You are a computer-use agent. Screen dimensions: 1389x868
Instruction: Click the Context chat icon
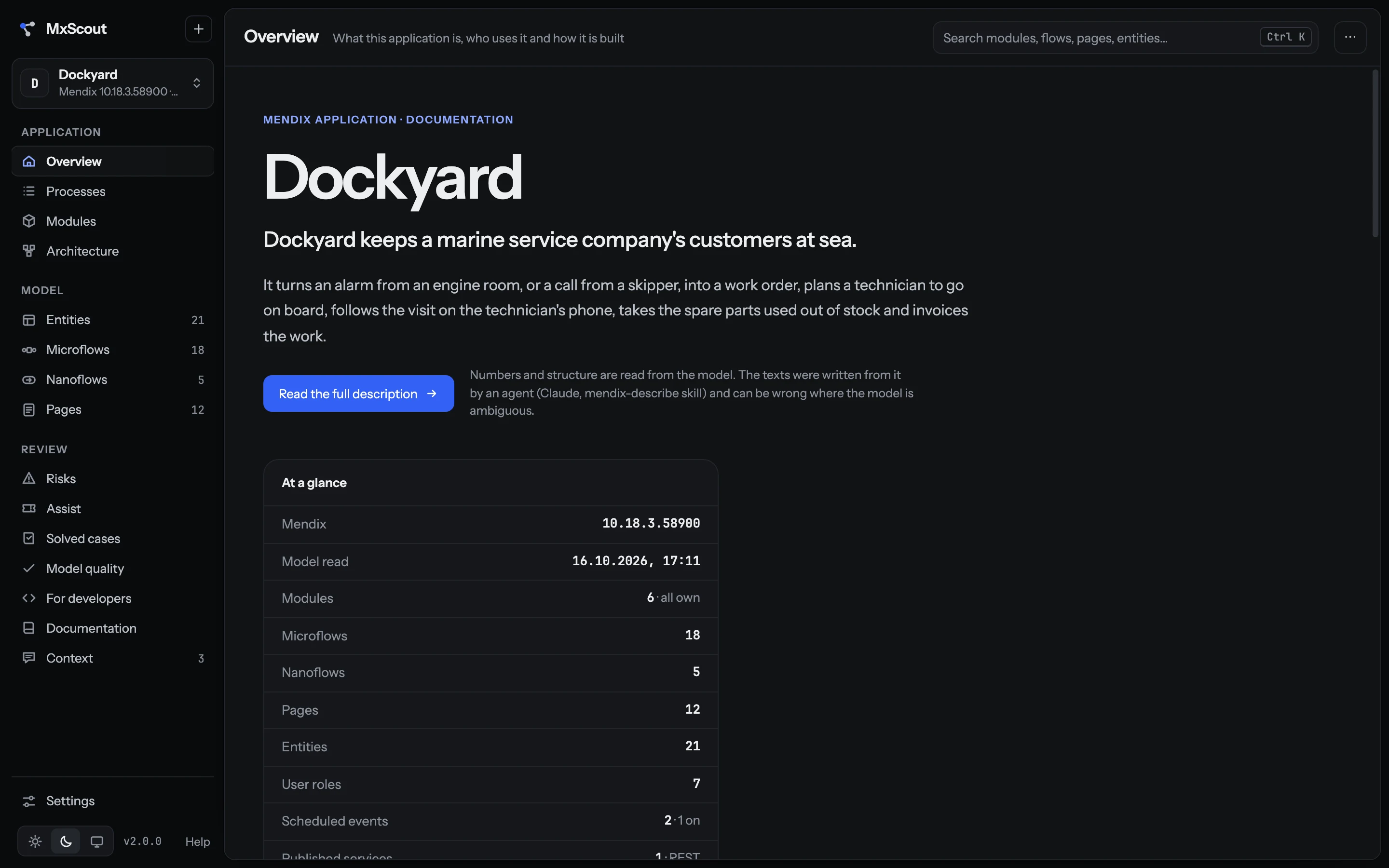tap(29, 657)
